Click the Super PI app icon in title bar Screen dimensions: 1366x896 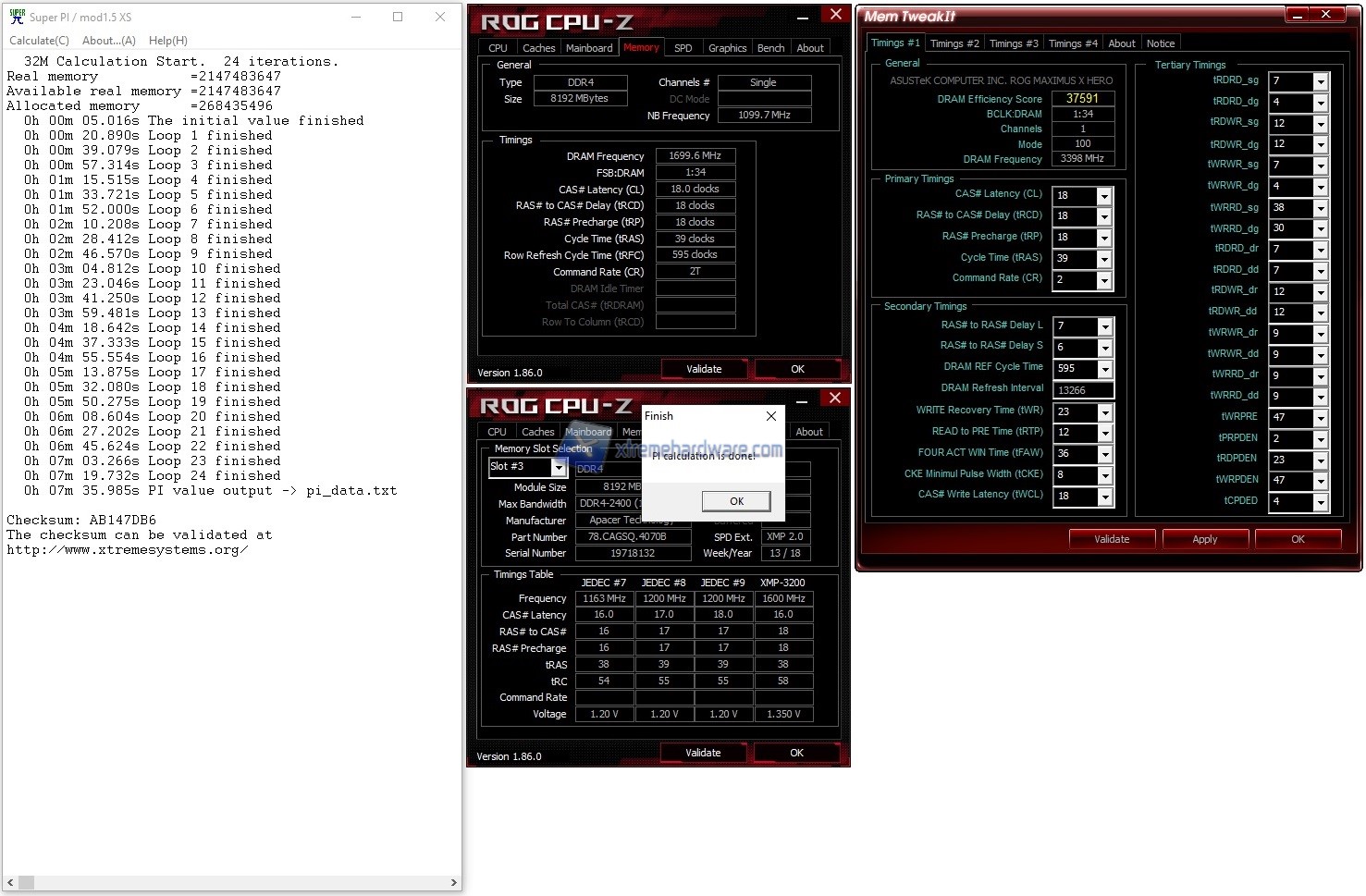pos(17,17)
